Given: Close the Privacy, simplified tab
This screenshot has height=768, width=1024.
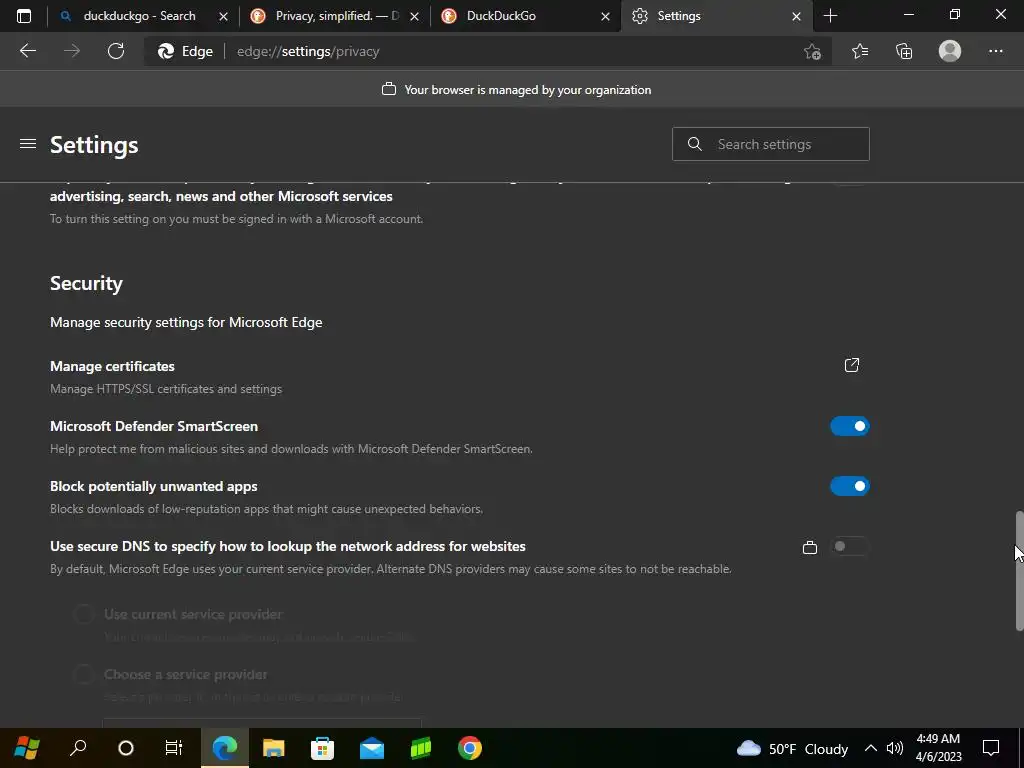Looking at the screenshot, I should pos(414,16).
